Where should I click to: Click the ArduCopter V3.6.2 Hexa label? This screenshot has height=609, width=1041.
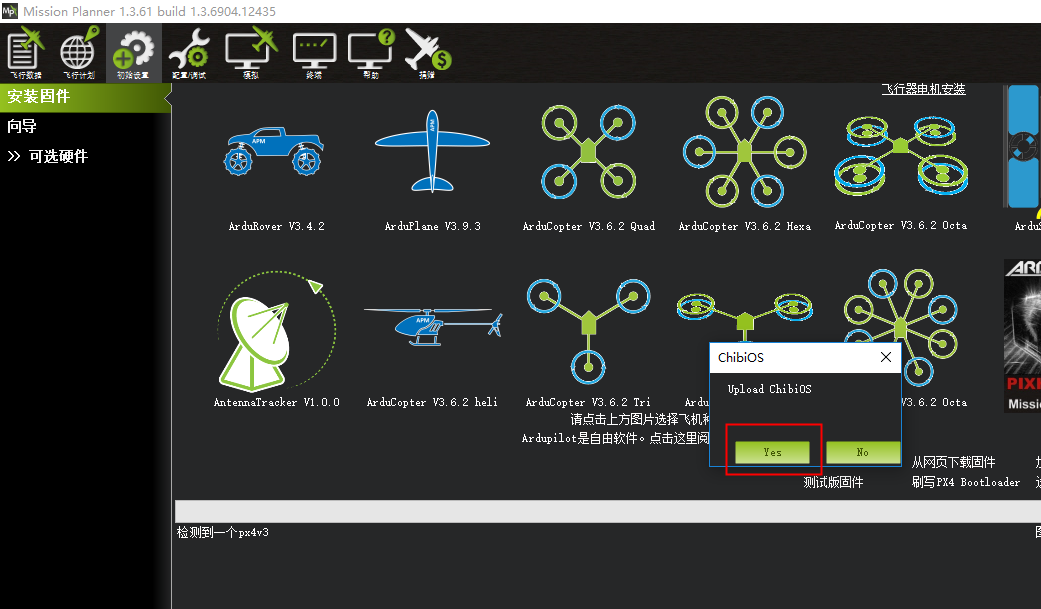[x=744, y=226]
